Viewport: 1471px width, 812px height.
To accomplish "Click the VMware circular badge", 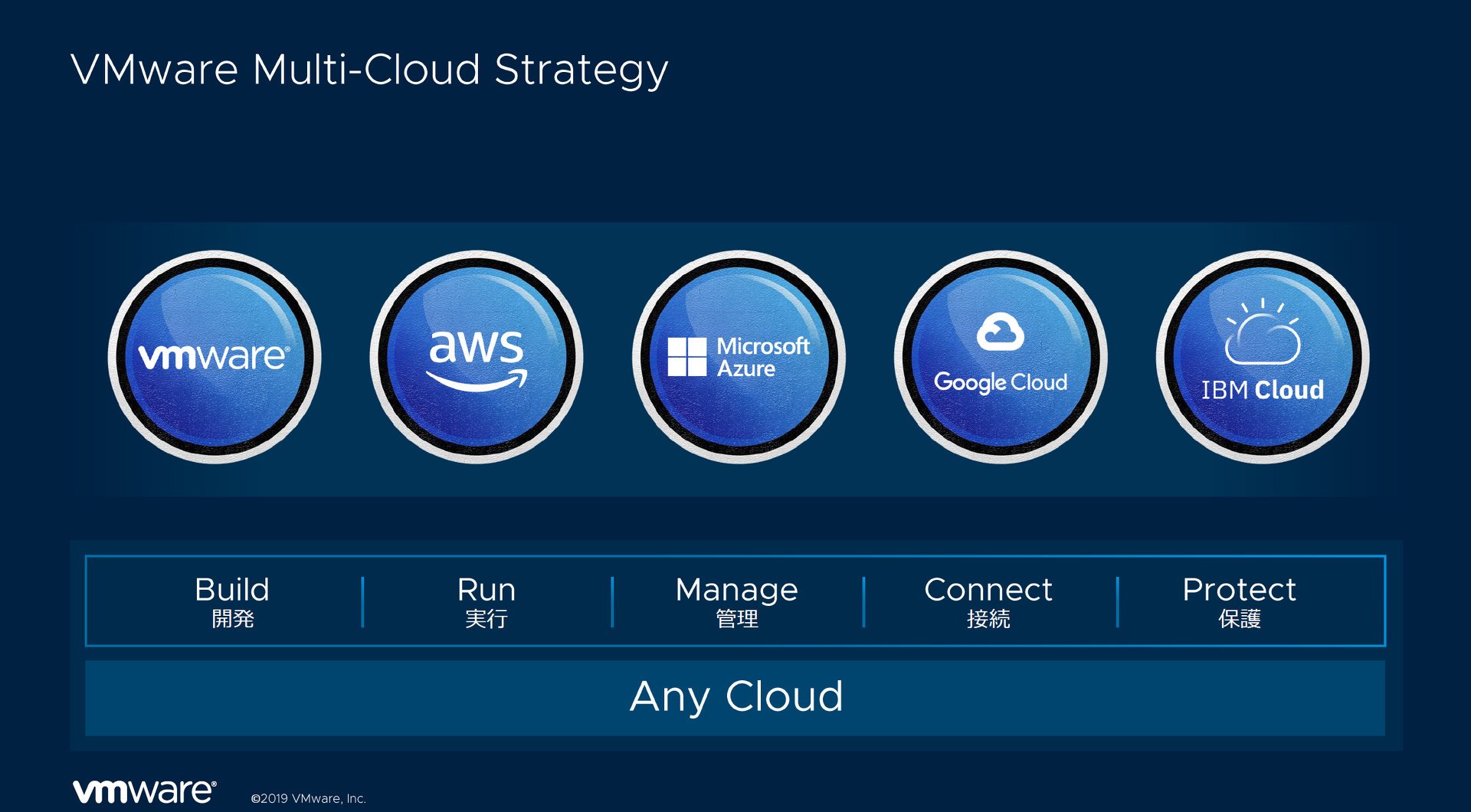I will (x=215, y=357).
